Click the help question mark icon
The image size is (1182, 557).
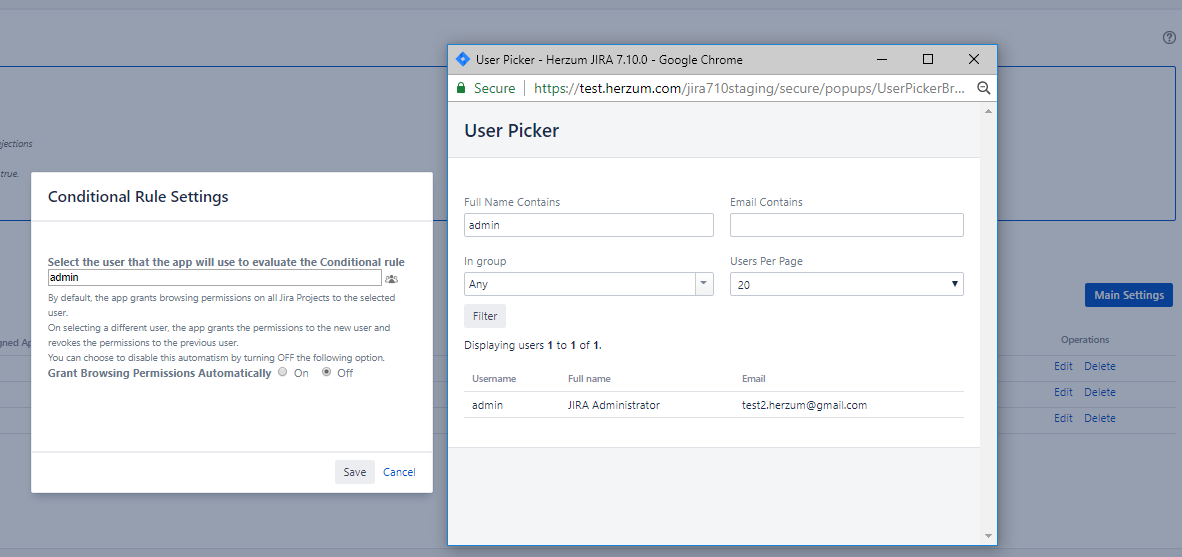pyautogui.click(x=1169, y=38)
